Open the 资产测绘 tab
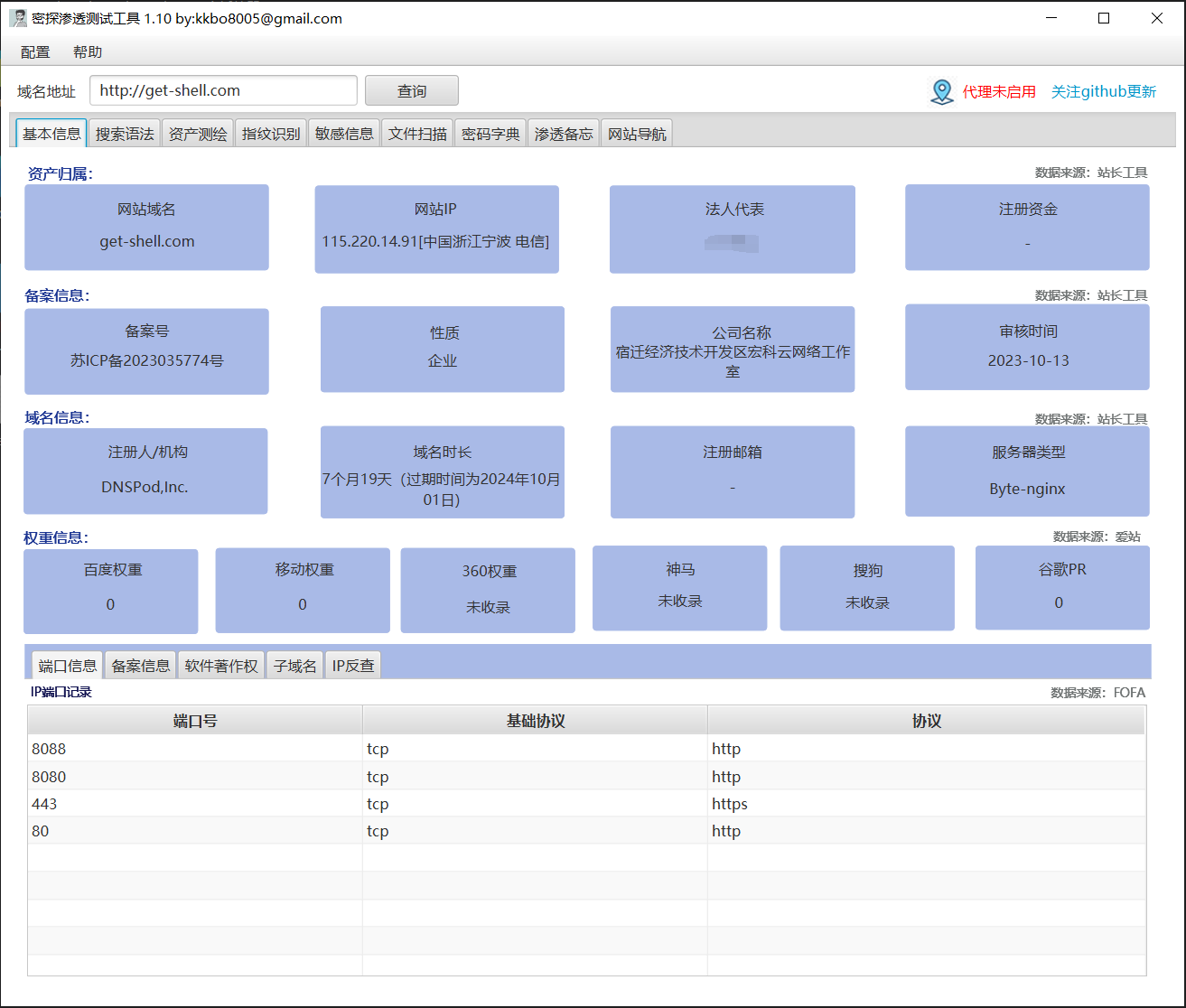This screenshot has width=1186, height=1008. pyautogui.click(x=198, y=134)
